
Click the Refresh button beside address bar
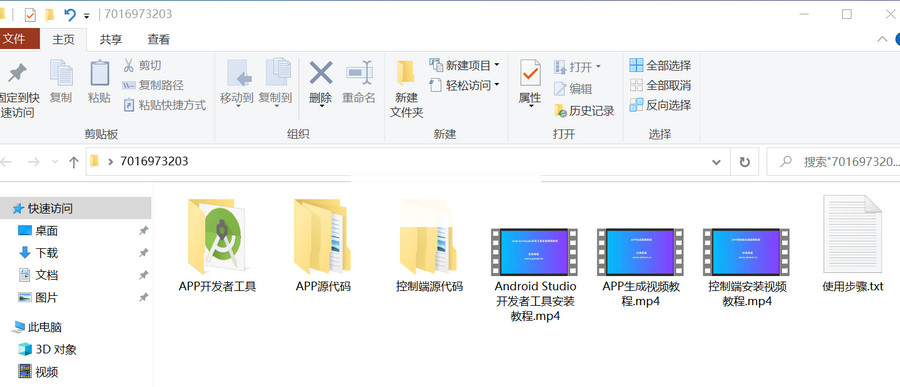(744, 162)
